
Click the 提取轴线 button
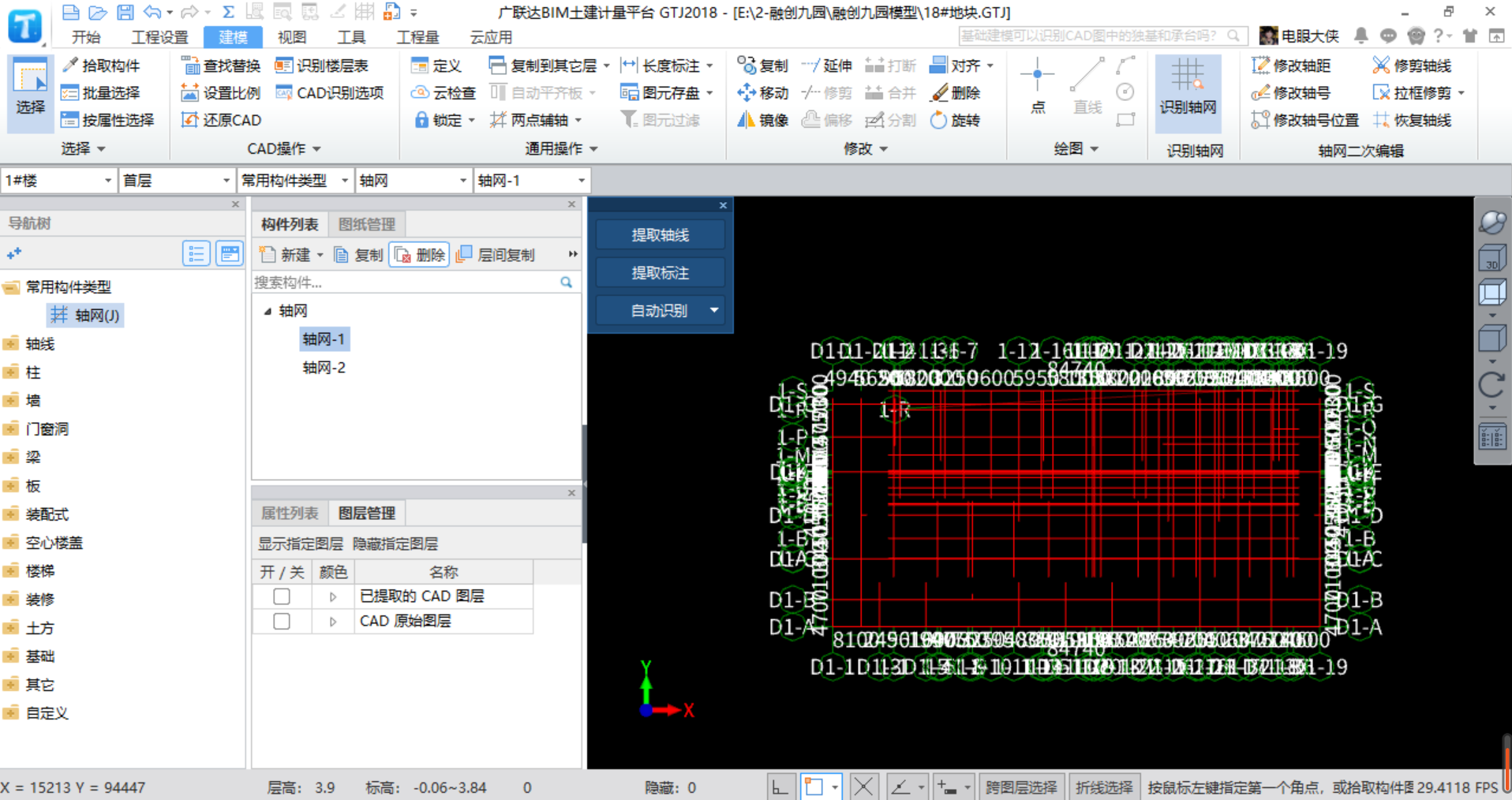(x=661, y=235)
